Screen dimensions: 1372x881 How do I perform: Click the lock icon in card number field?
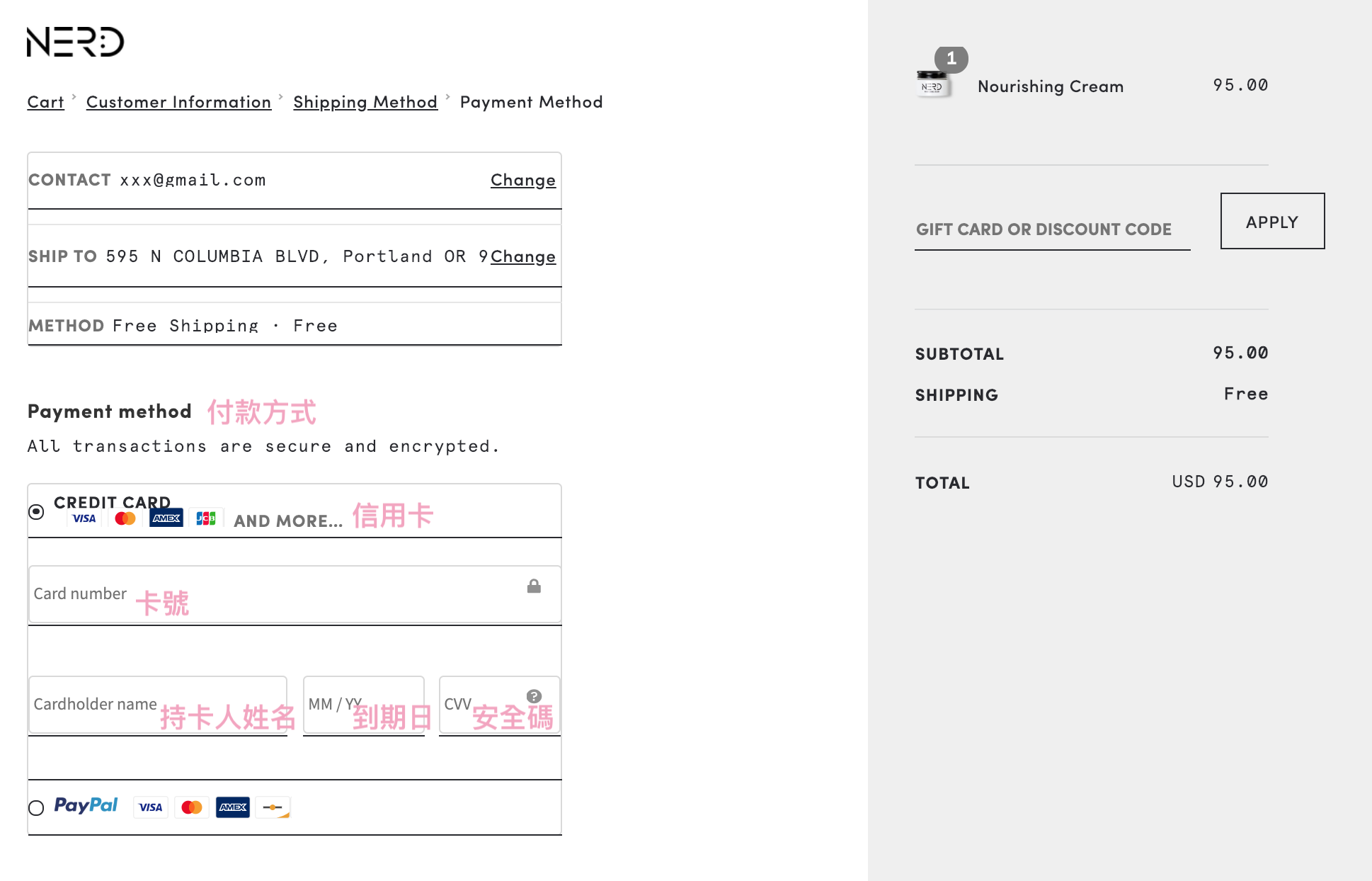pos(534,586)
